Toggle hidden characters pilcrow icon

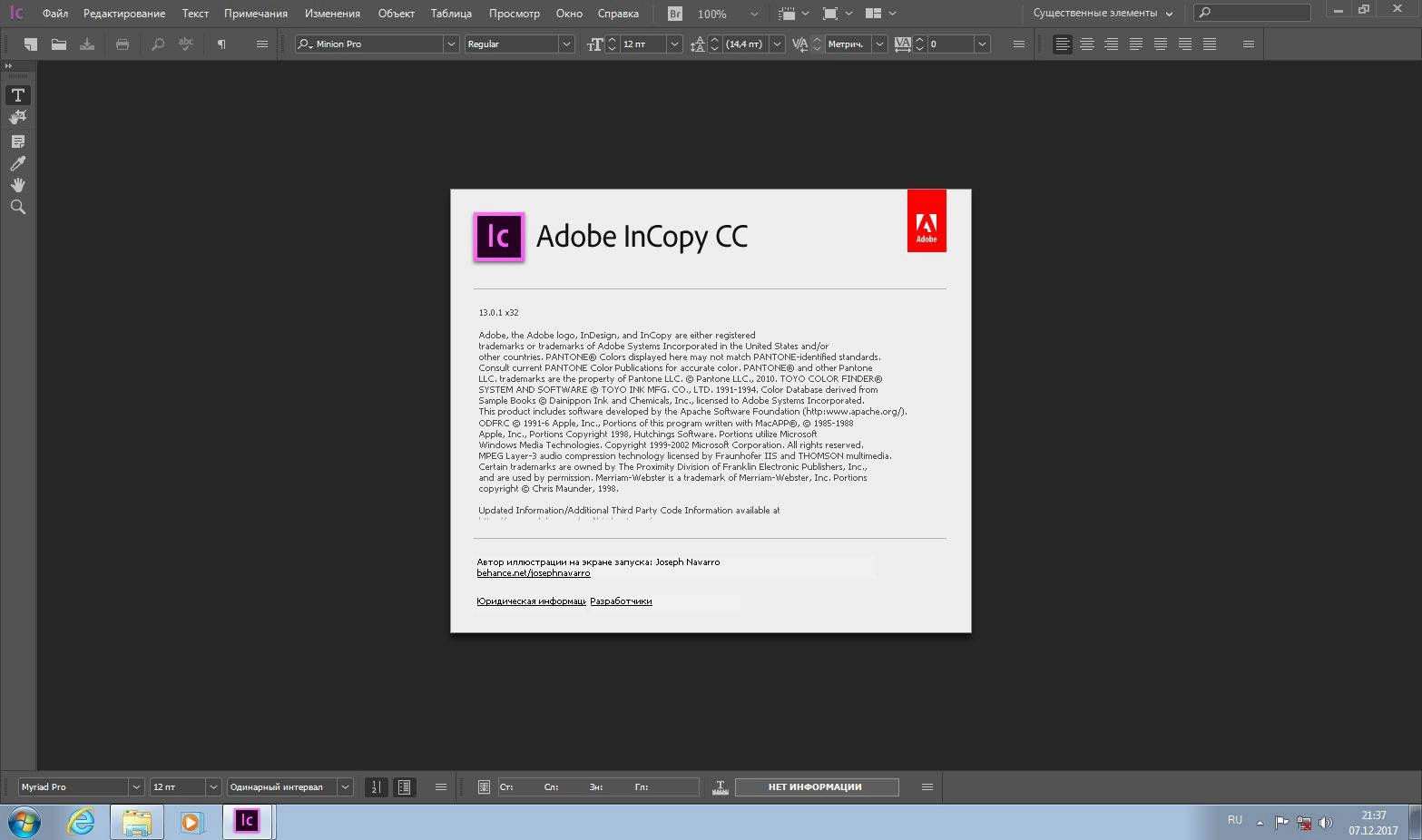tap(221, 44)
